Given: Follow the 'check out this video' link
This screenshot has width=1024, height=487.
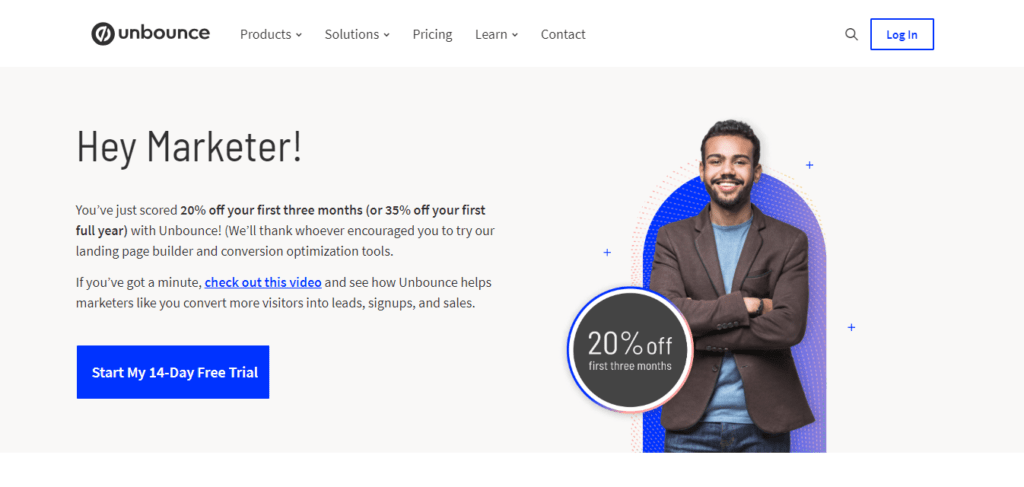Looking at the screenshot, I should click(263, 283).
